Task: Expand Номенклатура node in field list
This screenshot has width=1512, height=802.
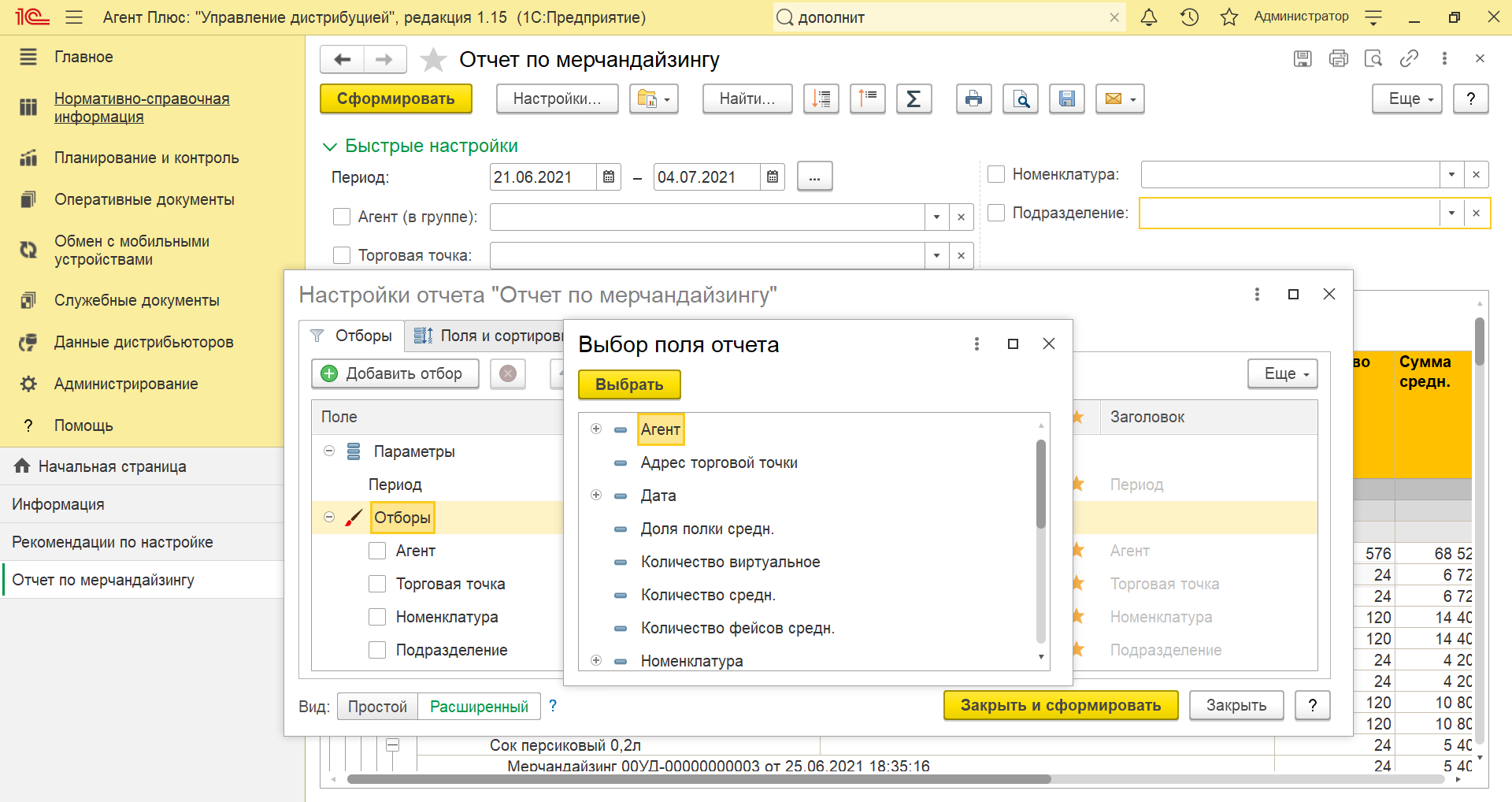Action: 596,660
